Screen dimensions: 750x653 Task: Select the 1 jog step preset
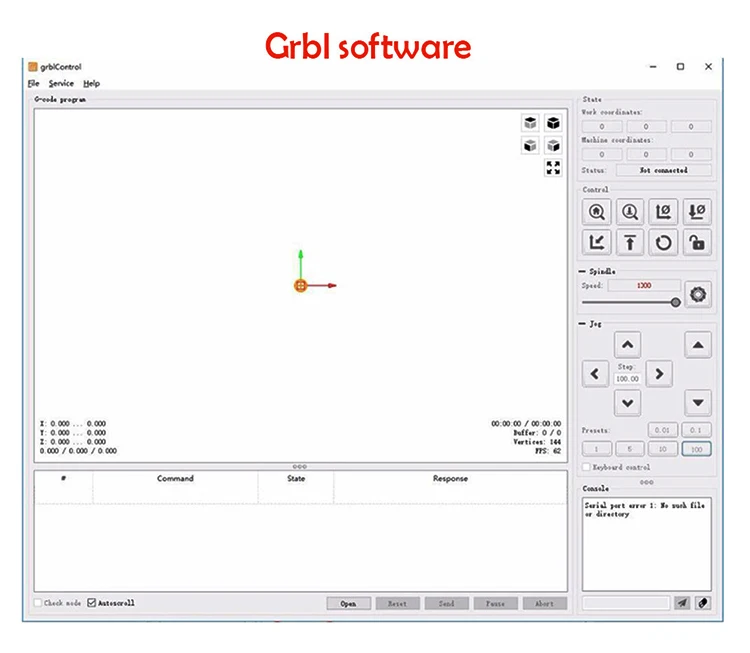point(596,449)
